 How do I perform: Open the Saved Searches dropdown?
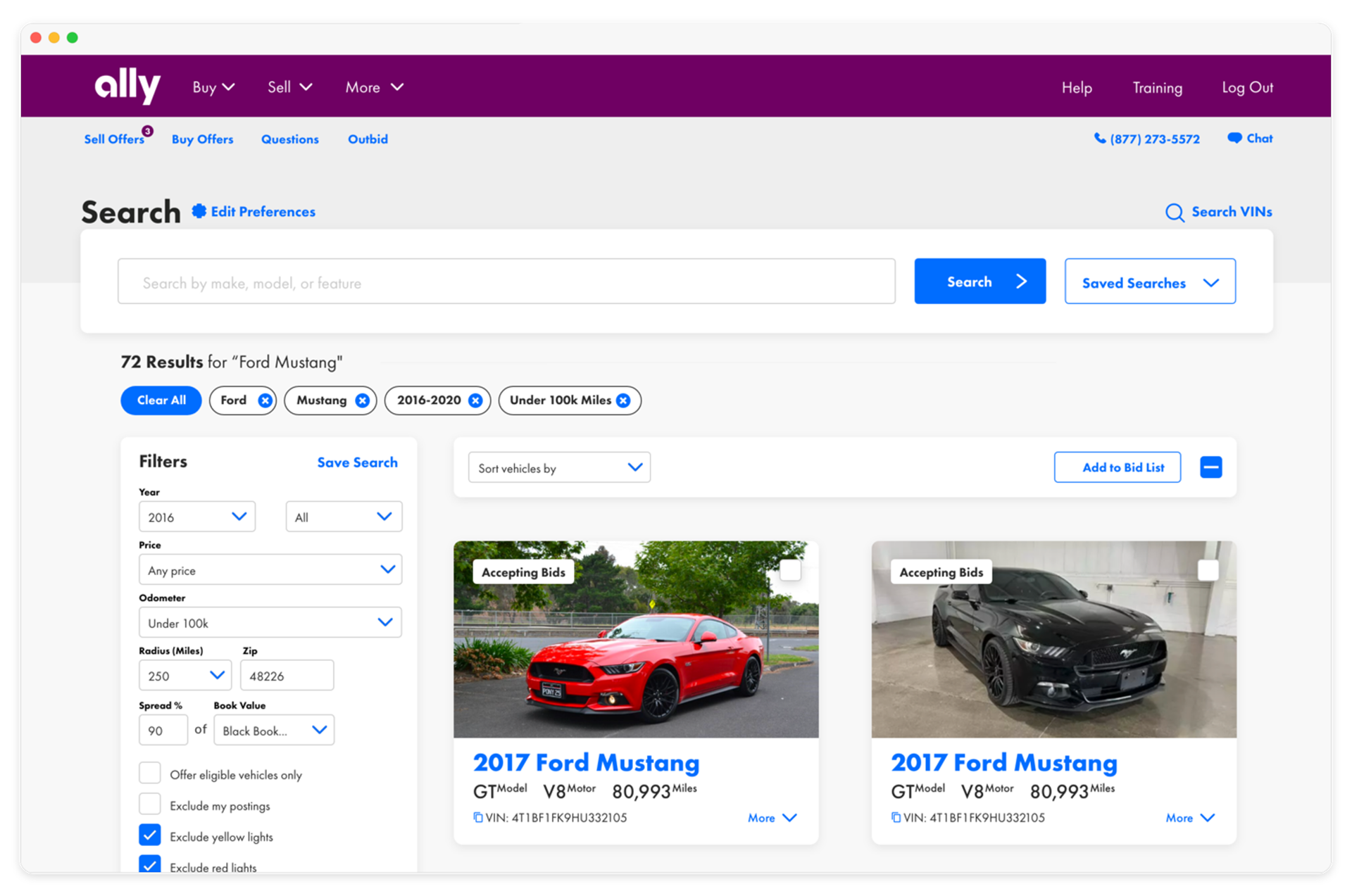(1150, 282)
